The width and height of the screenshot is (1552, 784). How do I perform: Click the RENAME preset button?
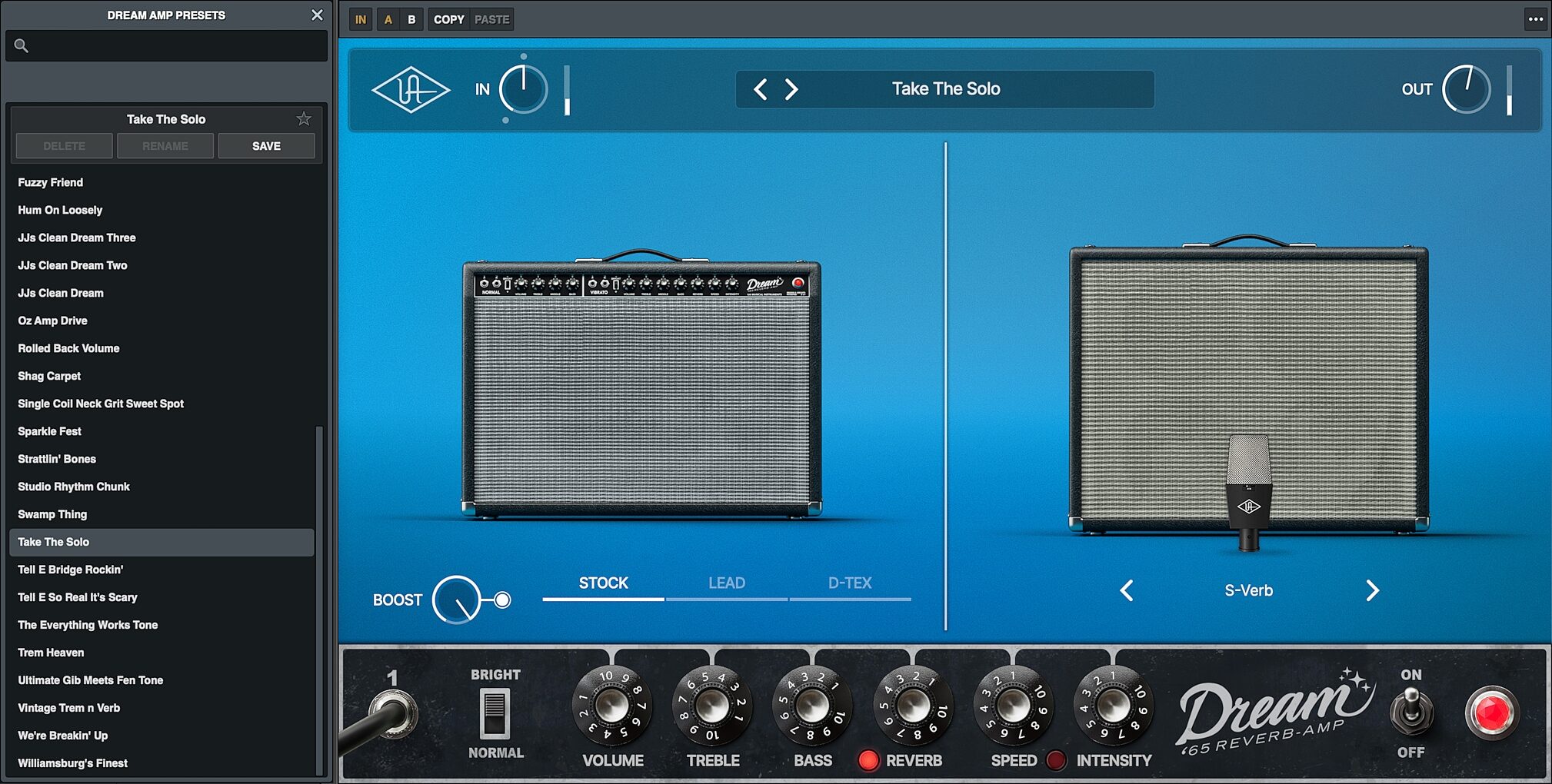(165, 146)
